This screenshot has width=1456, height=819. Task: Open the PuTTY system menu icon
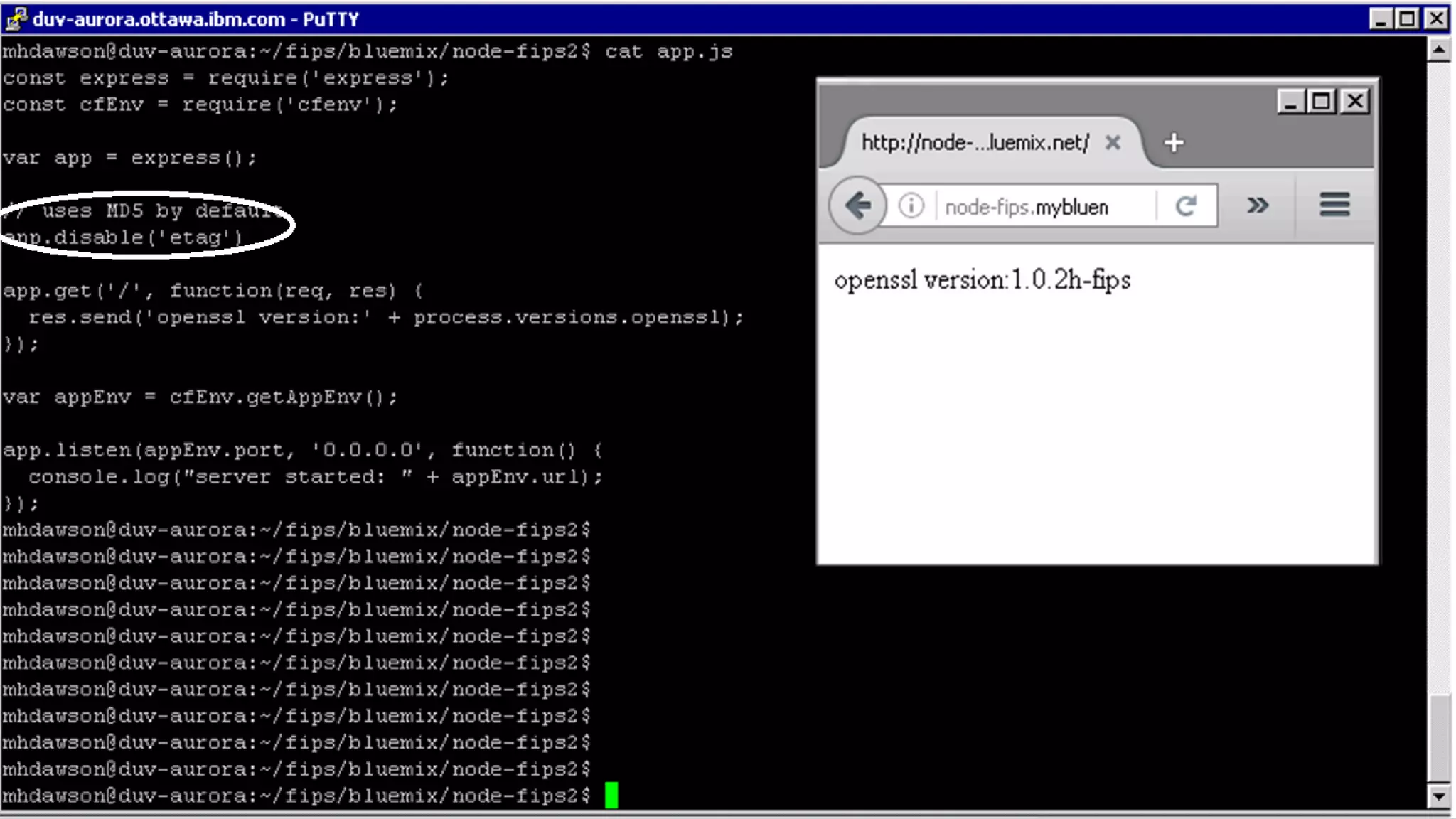pos(16,18)
